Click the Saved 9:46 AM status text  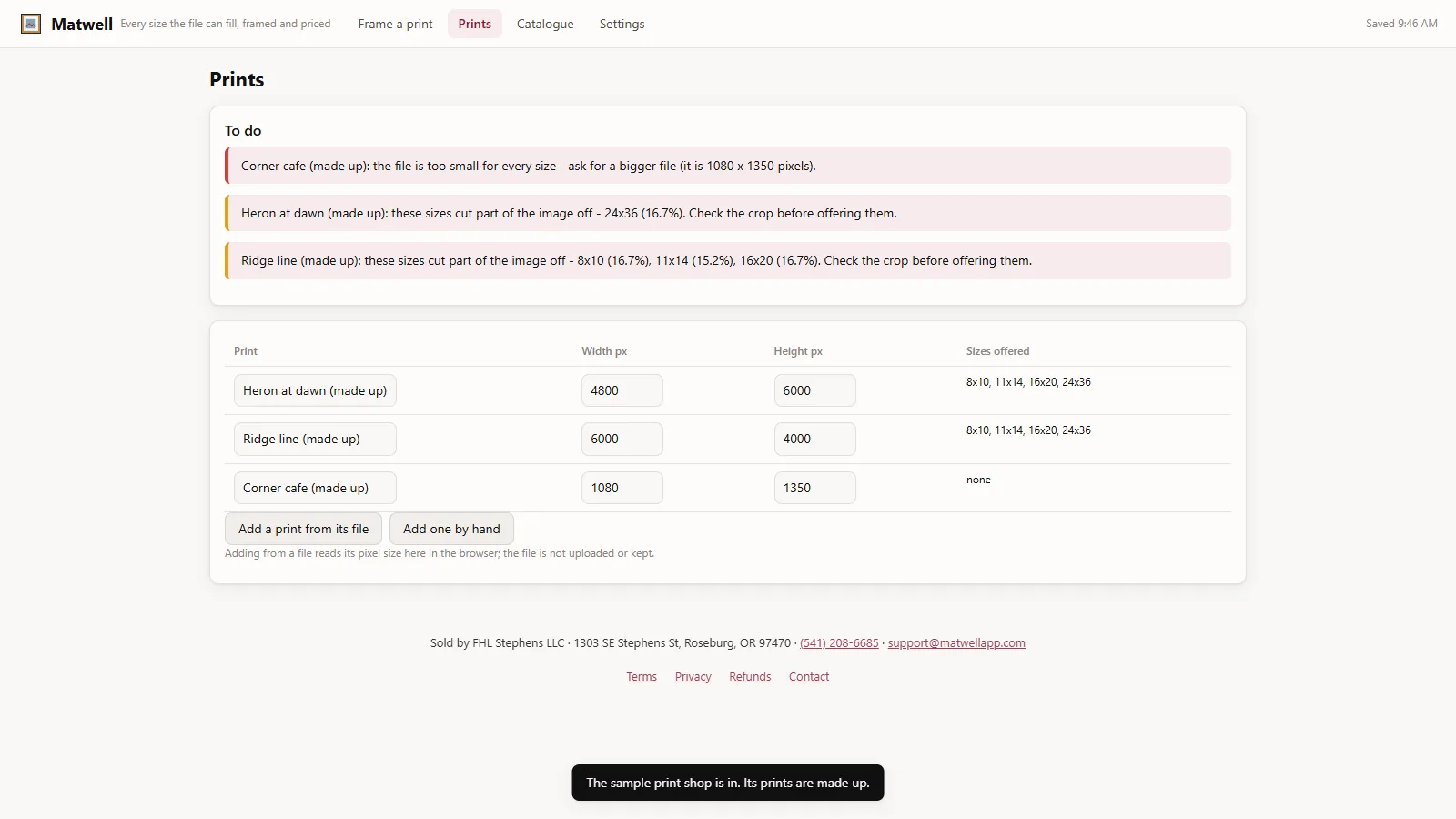pos(1401,24)
